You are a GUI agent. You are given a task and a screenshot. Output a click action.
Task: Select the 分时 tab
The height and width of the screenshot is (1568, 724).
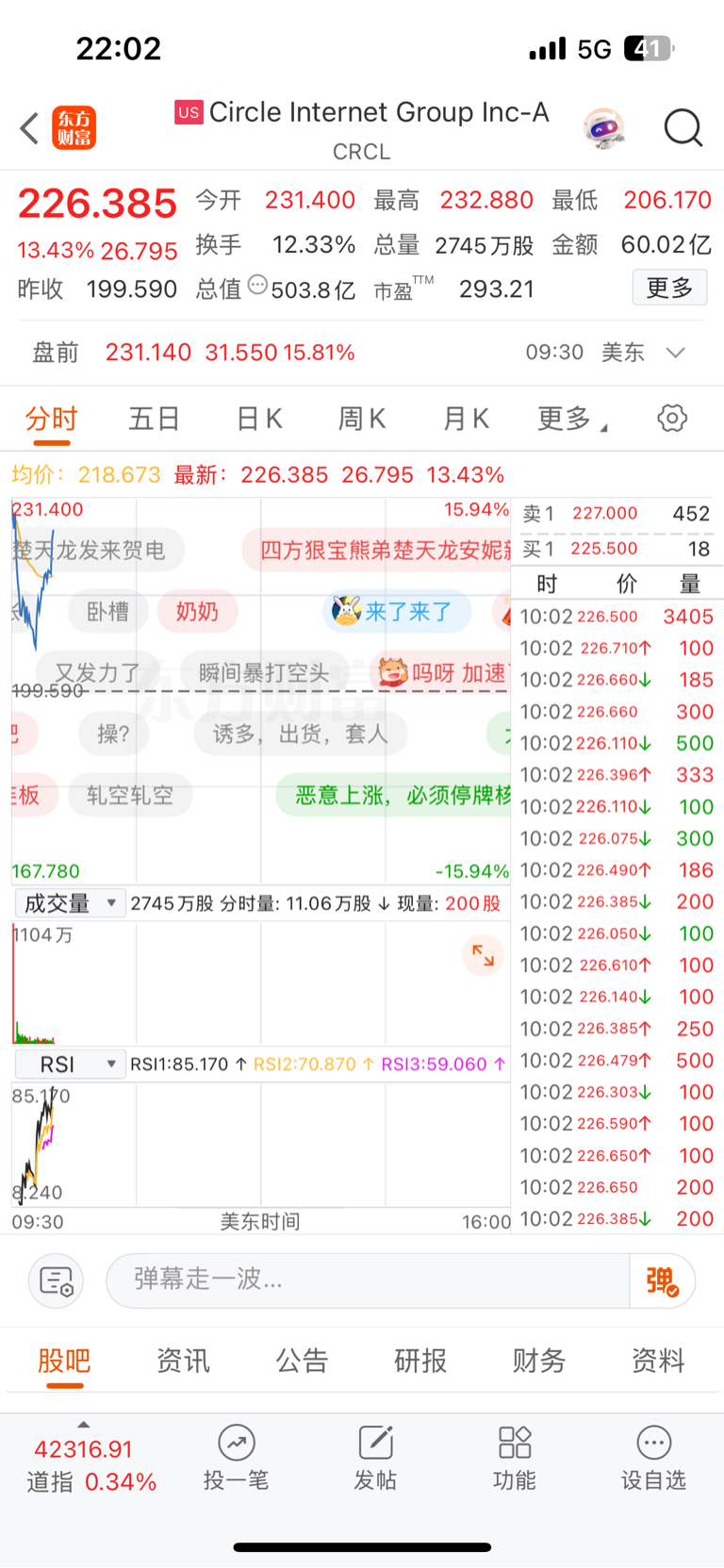tap(51, 419)
